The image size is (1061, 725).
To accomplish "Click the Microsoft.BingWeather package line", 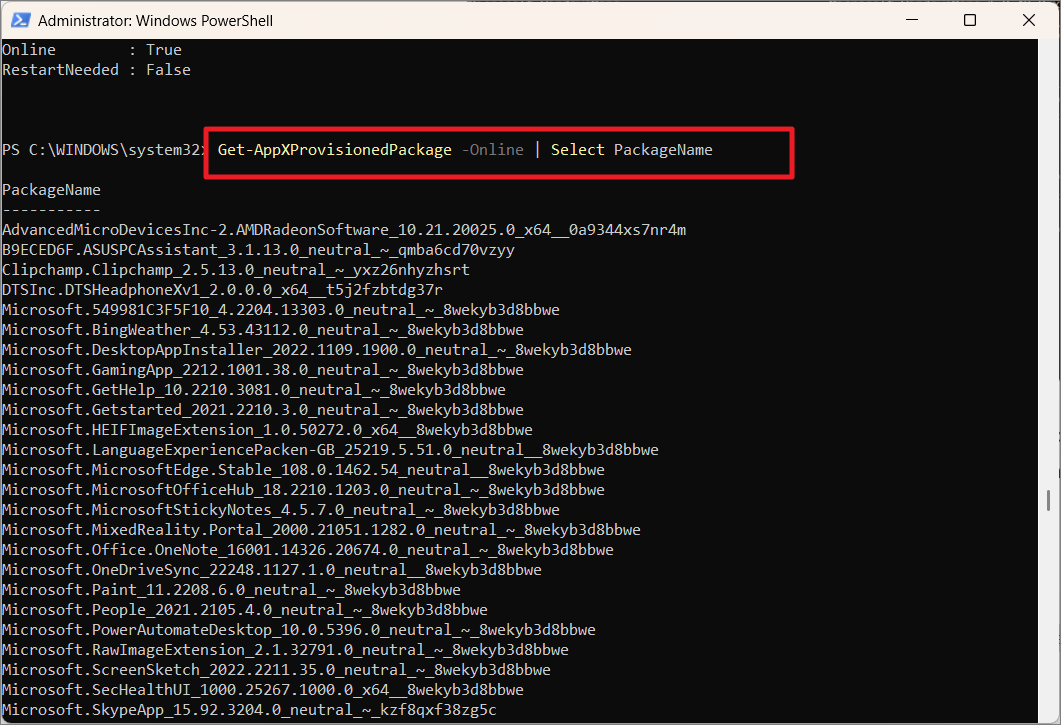I will point(263,330).
